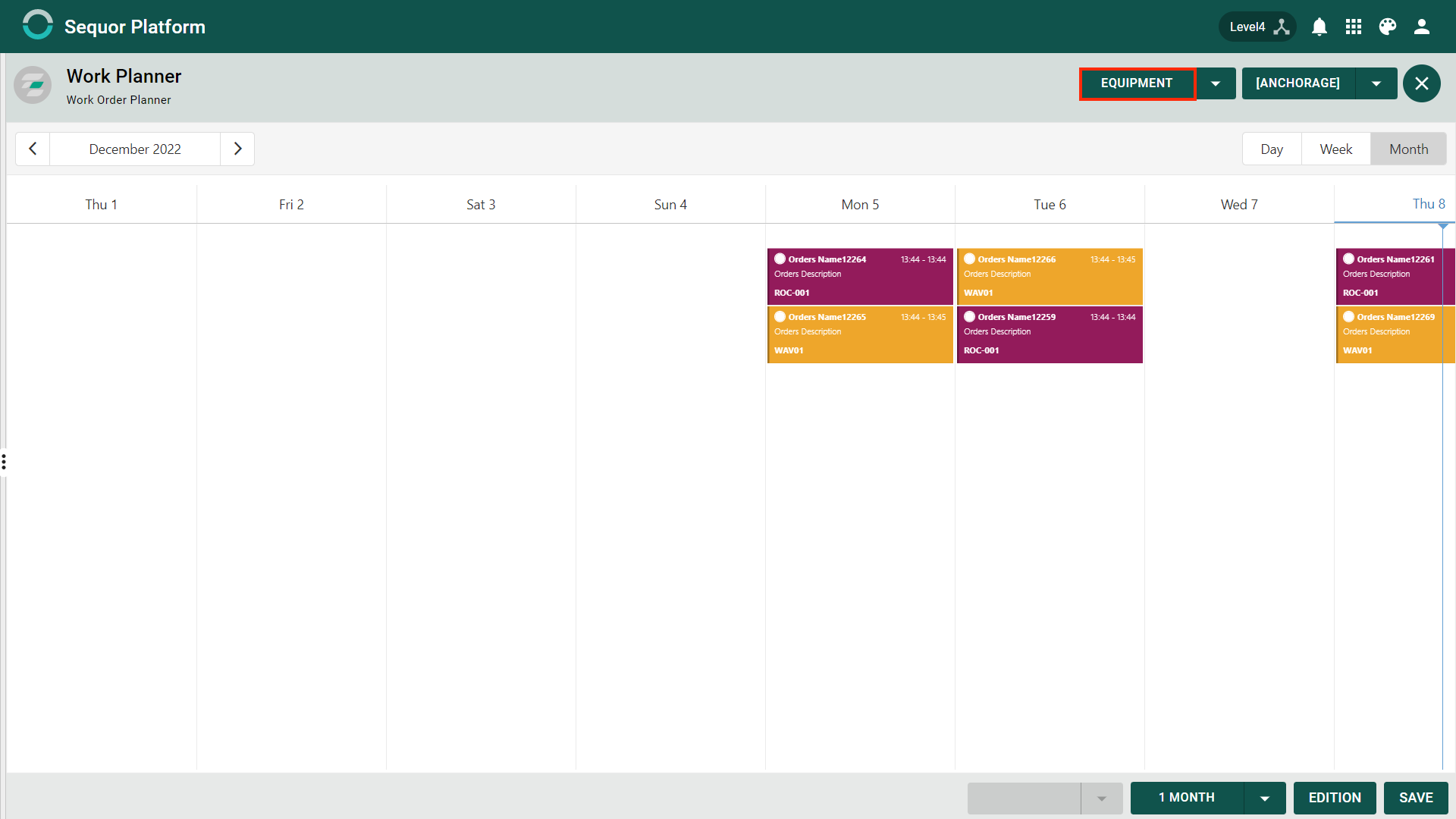Select the Mon 5 column header
This screenshot has width=1456, height=819.
[x=860, y=205]
